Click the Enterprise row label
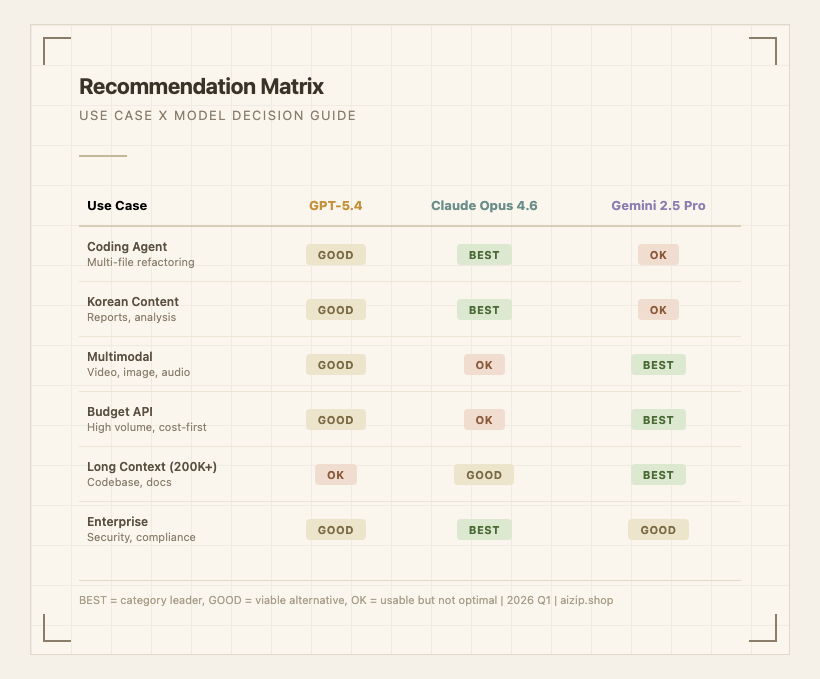The image size is (820, 679). [x=117, y=522]
